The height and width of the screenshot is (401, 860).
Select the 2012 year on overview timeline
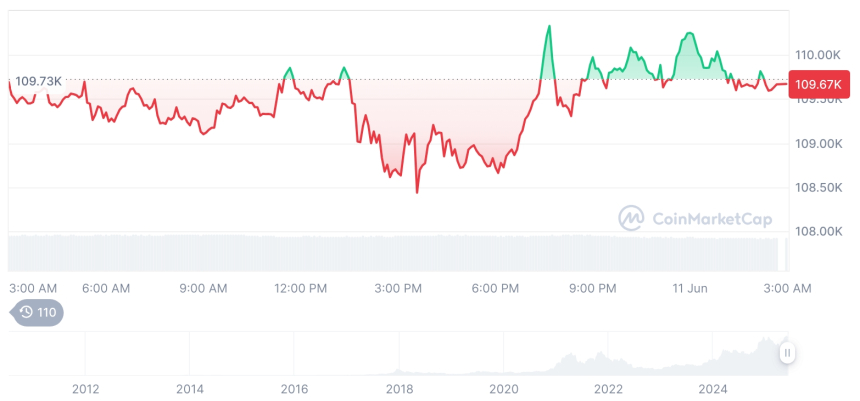[x=85, y=389]
